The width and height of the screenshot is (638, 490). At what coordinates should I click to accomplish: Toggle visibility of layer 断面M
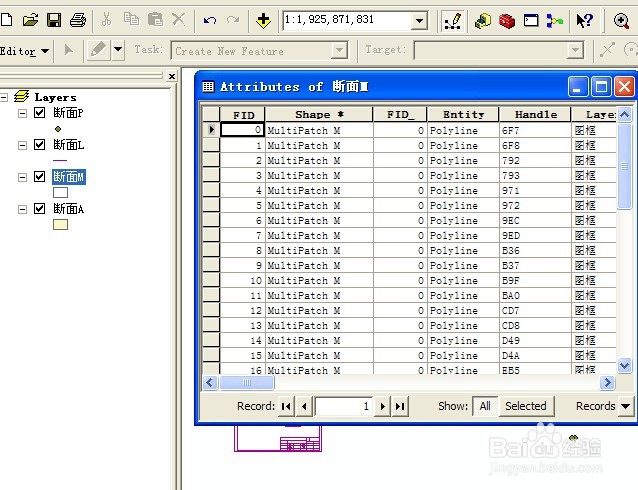39,177
